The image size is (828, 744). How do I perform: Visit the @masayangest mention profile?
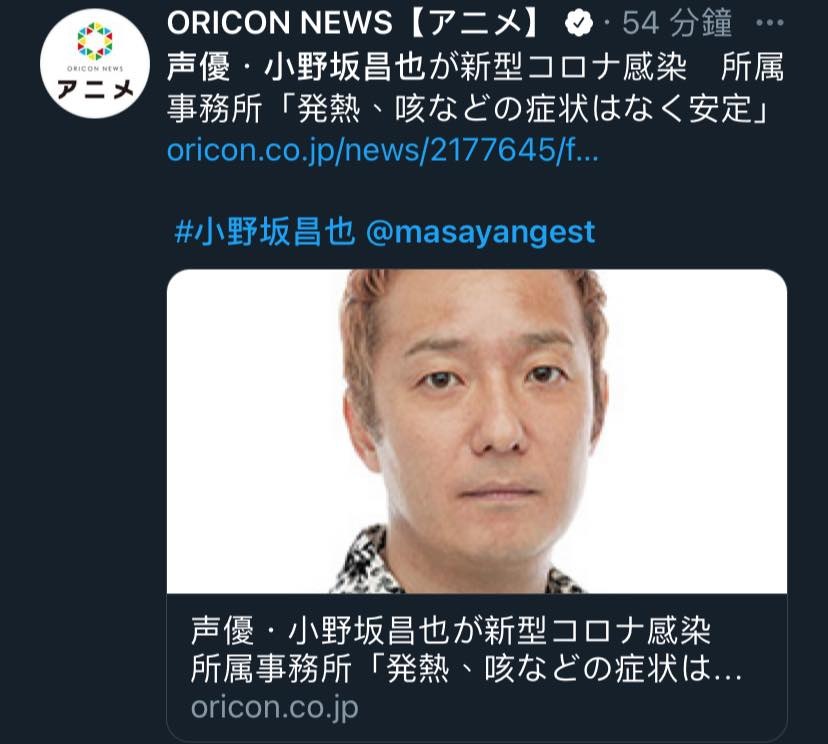tap(480, 233)
